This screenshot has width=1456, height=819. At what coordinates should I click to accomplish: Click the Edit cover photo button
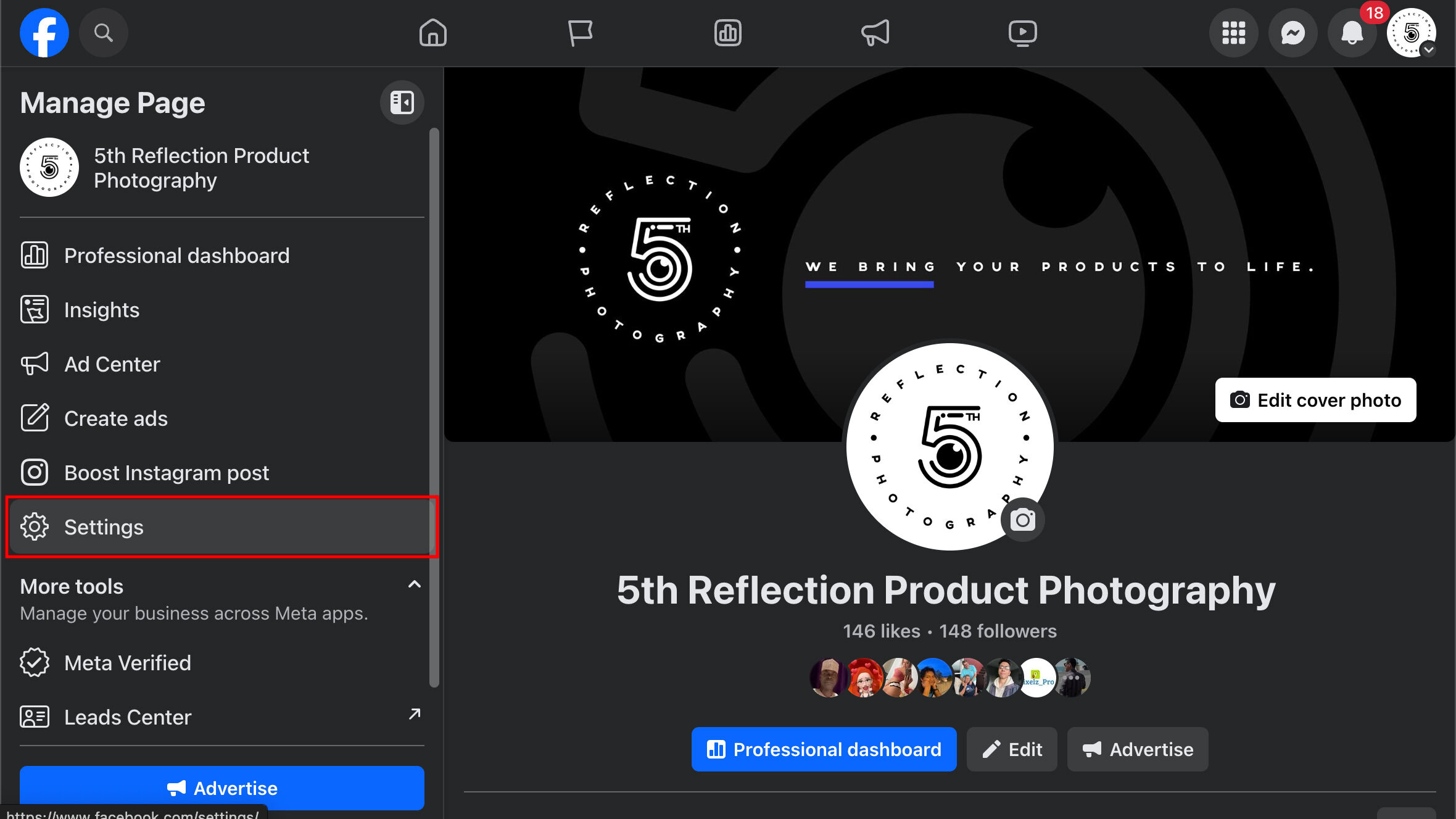click(1315, 400)
